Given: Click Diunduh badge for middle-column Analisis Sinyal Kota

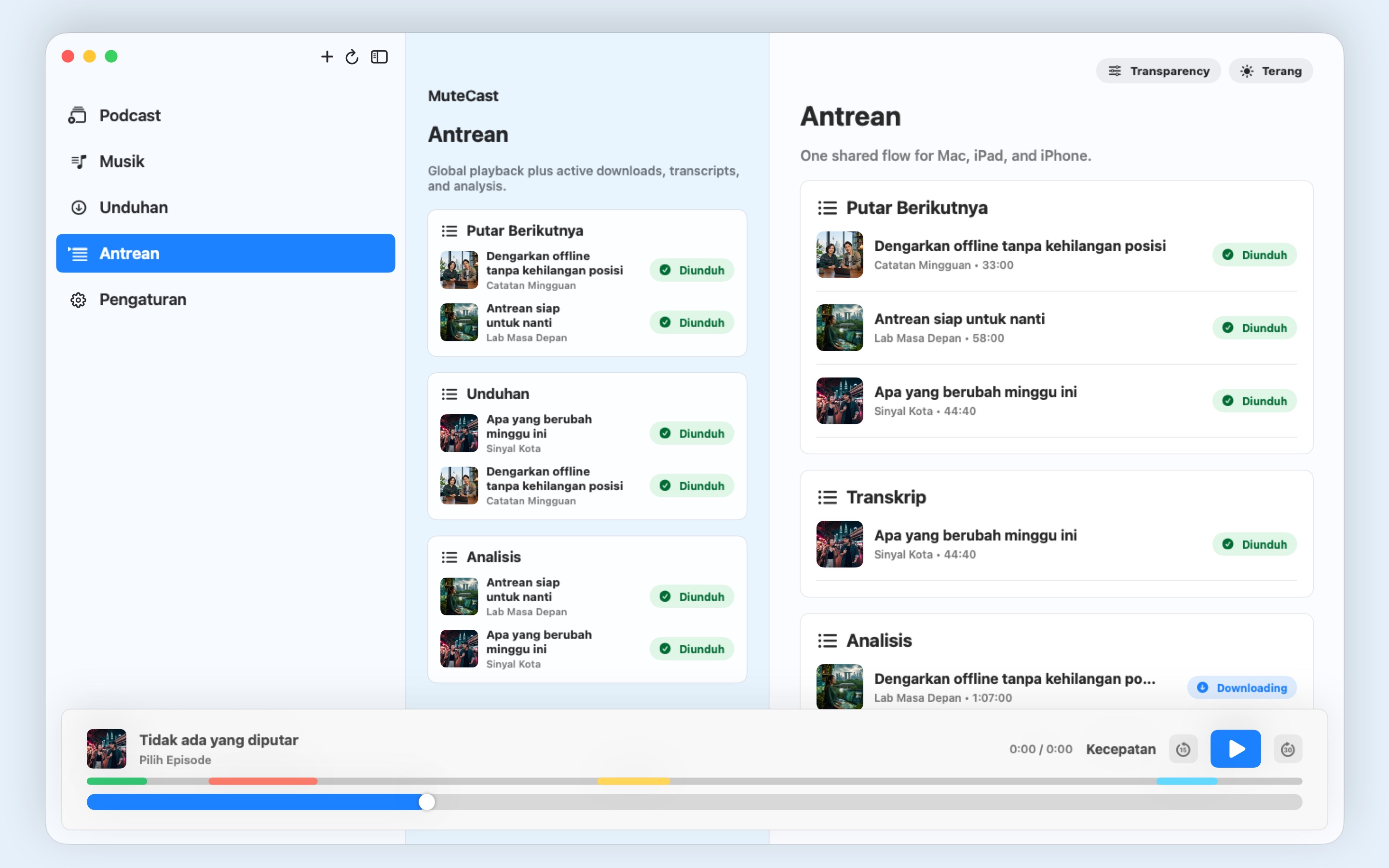Looking at the screenshot, I should tap(692, 648).
